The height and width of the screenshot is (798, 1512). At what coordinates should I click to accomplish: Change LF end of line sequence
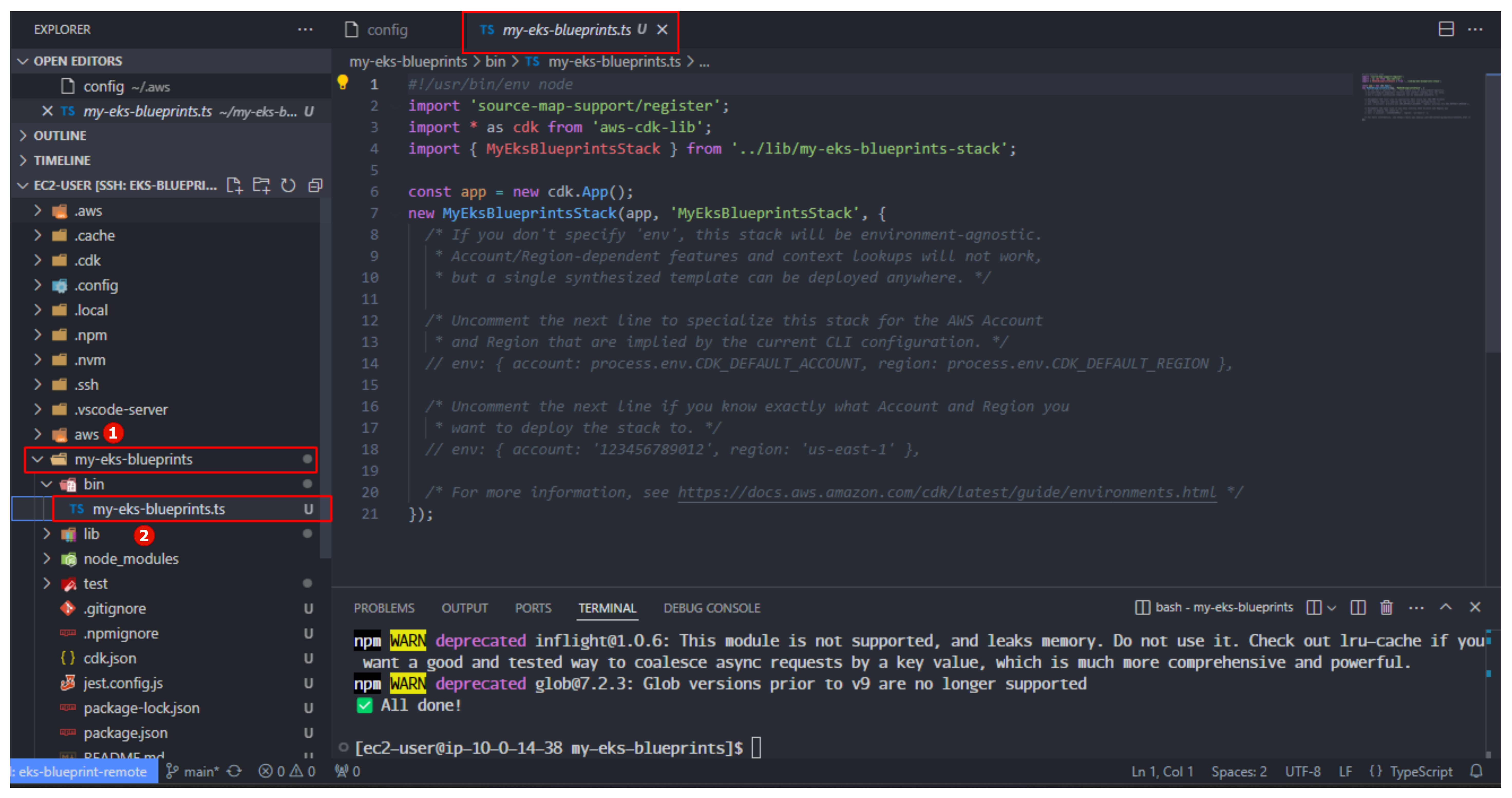pos(1345,772)
